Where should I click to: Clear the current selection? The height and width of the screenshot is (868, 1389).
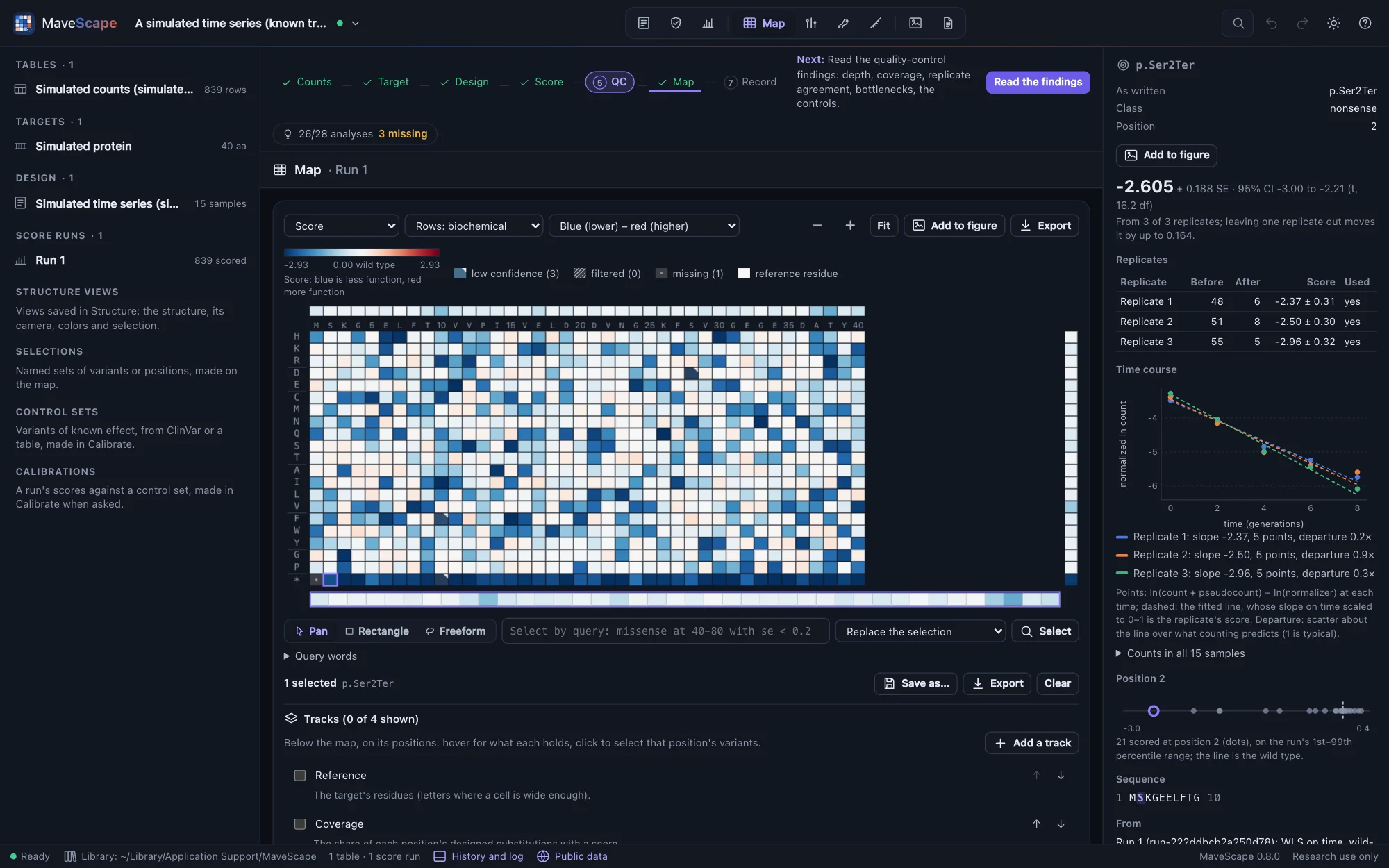pos(1057,683)
